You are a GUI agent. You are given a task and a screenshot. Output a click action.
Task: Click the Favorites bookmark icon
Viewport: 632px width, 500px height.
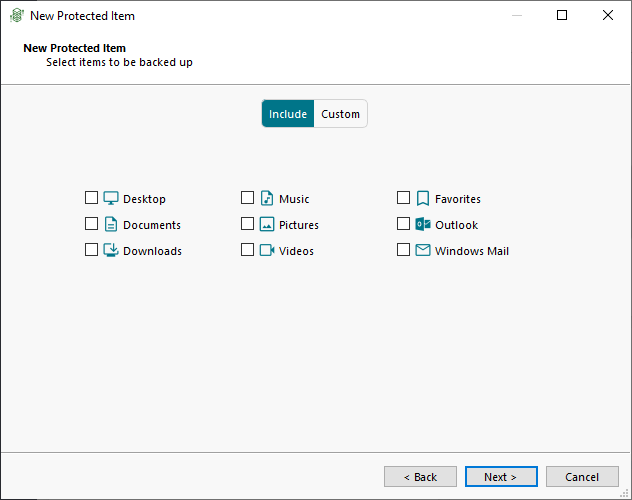point(423,198)
